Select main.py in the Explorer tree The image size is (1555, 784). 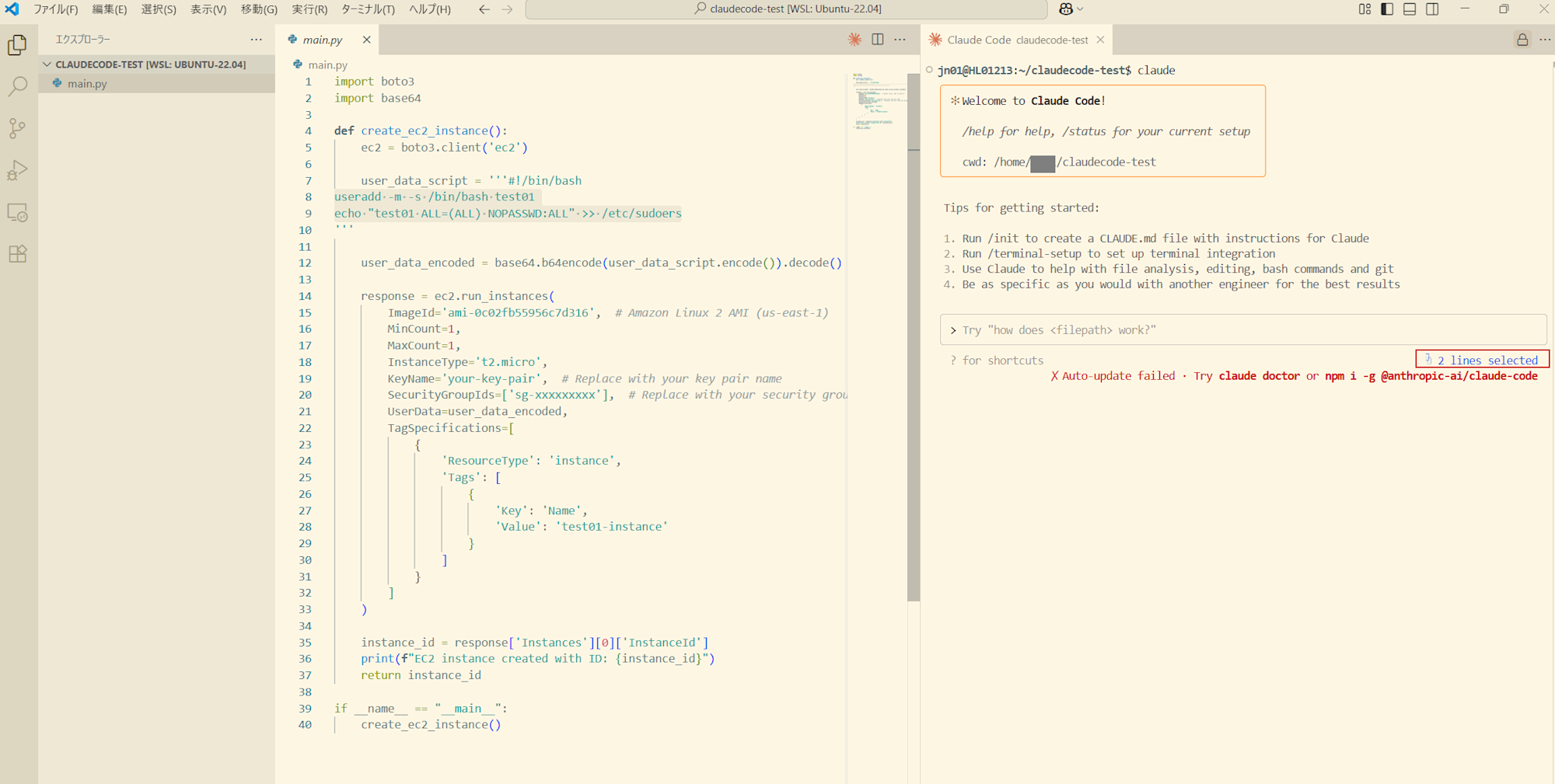(156, 83)
